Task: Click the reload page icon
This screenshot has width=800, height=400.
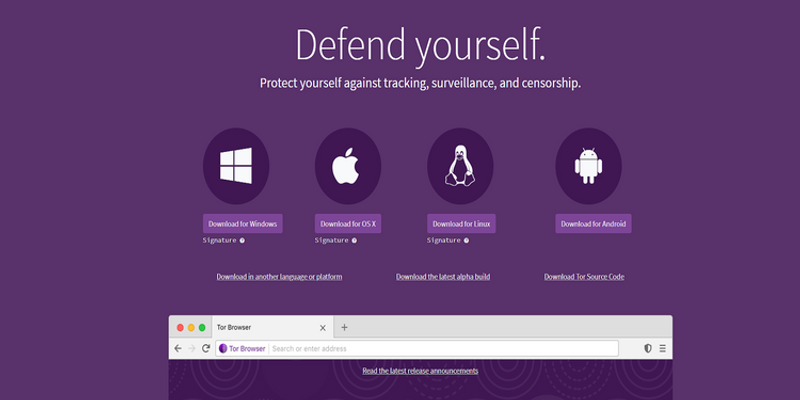Action: point(206,348)
